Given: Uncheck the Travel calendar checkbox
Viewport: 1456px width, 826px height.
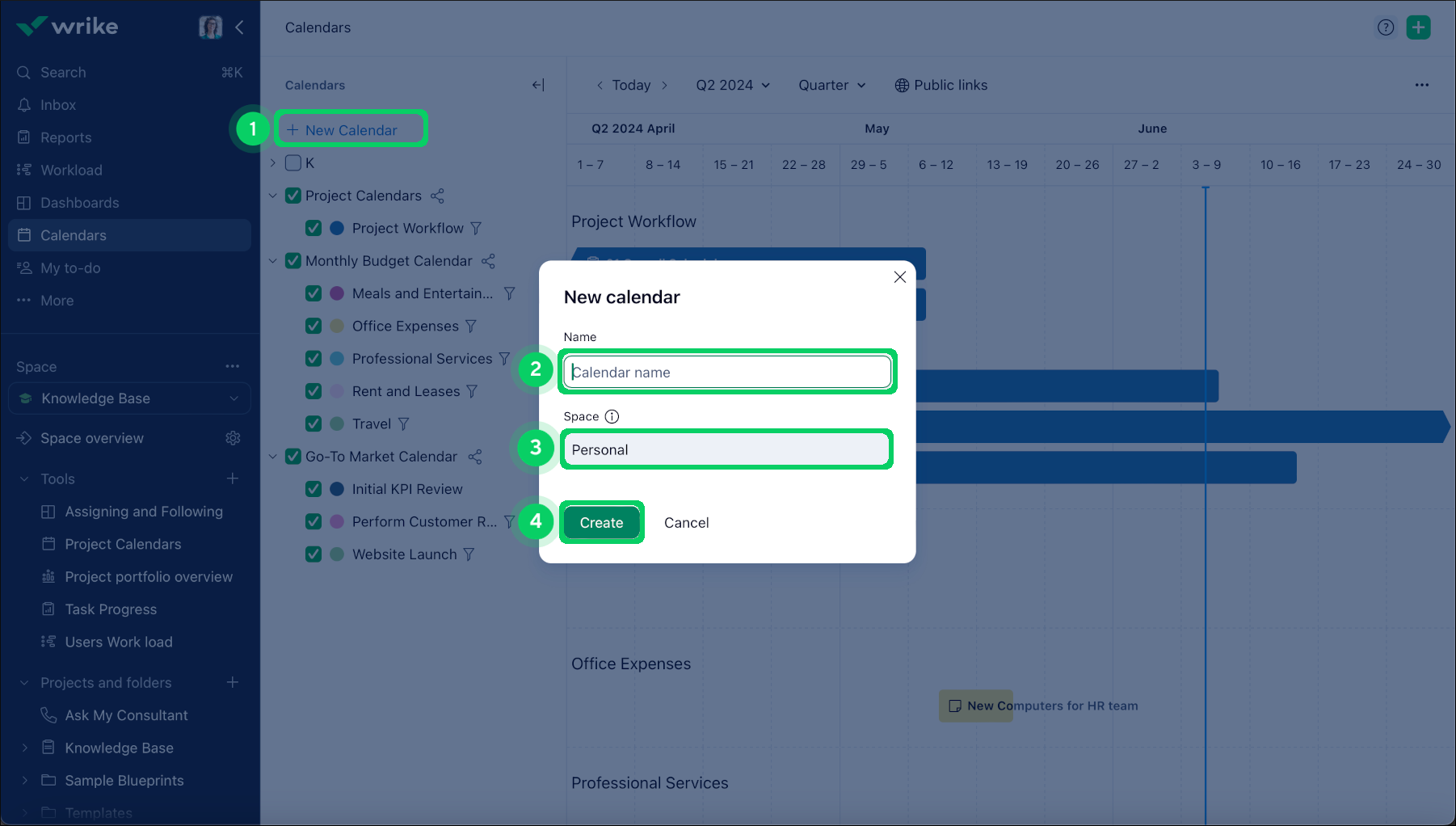Looking at the screenshot, I should click(314, 424).
